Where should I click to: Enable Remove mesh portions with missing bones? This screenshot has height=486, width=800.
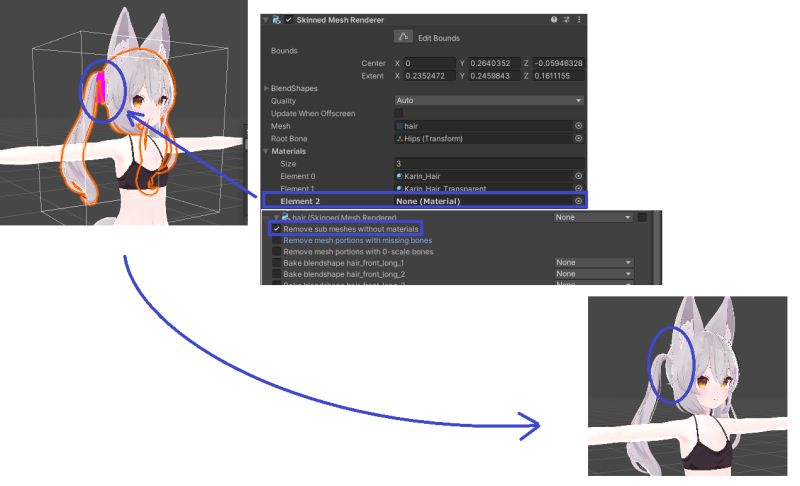click(x=277, y=240)
